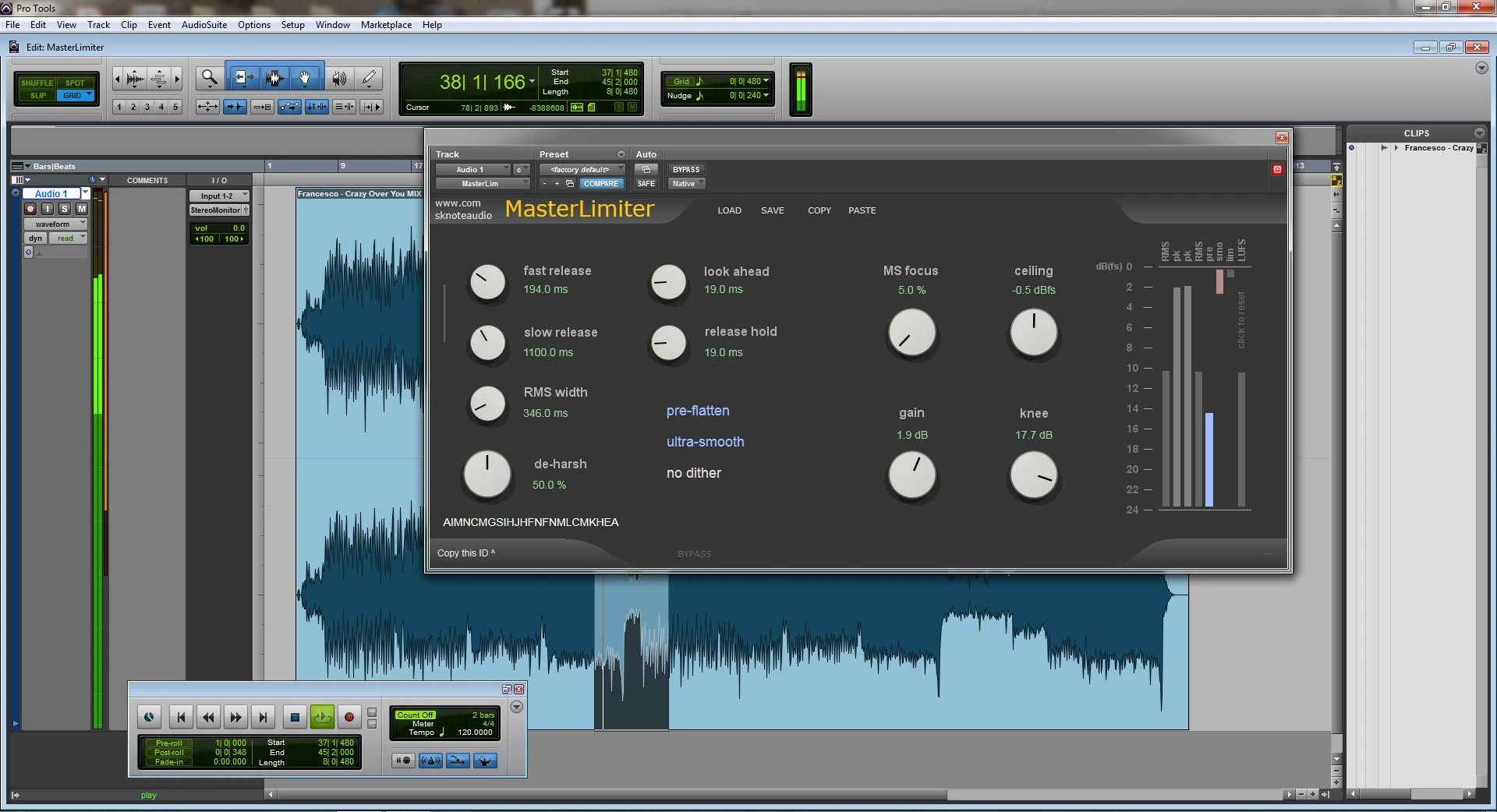1497x812 pixels.
Task: Click LOAD in the MasterLimiter plugin
Action: tap(729, 210)
